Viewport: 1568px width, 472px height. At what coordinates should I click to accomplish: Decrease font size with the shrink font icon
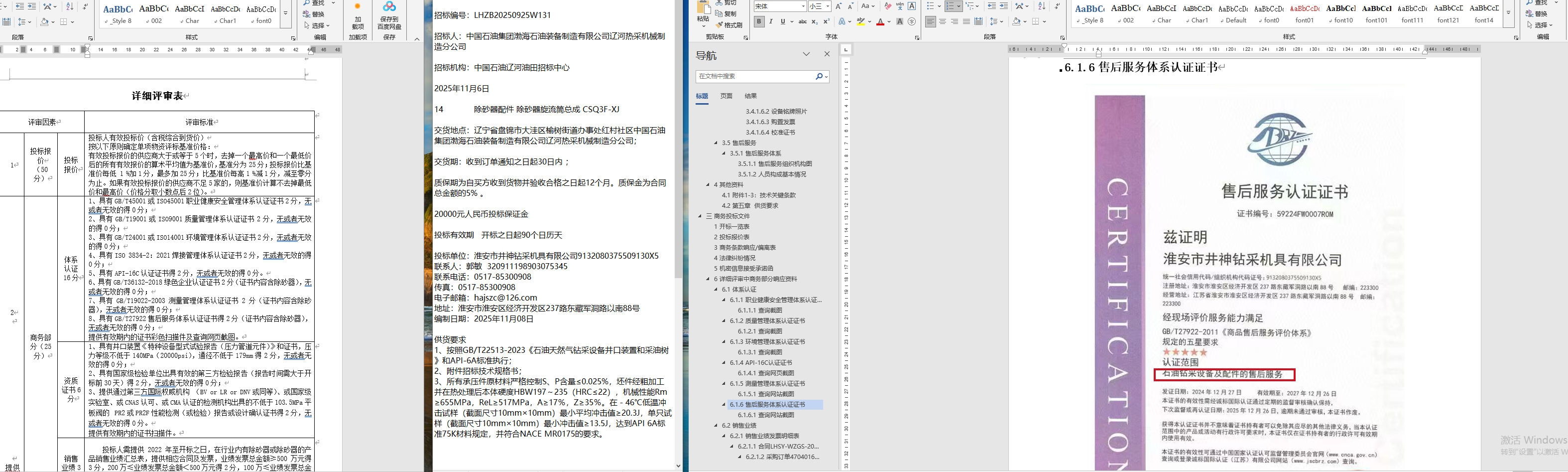tap(850, 6)
